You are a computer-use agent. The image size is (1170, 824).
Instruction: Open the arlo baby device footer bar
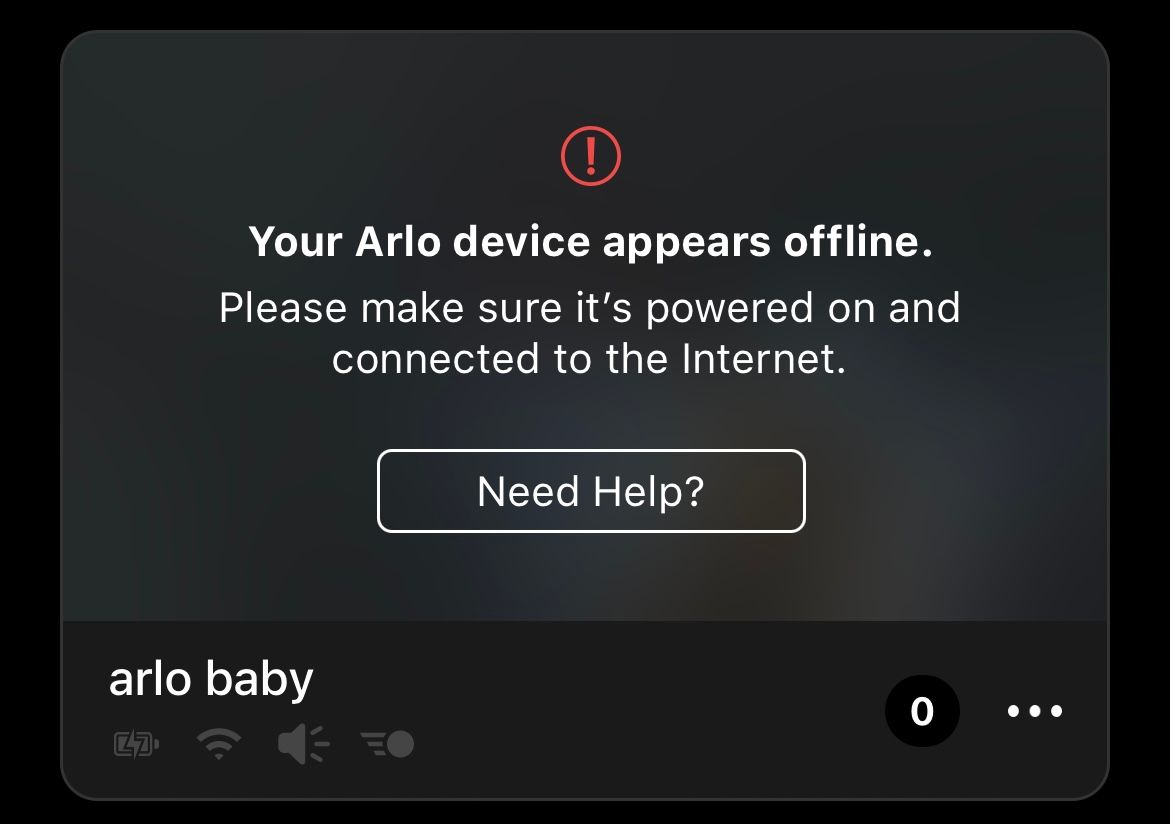(585, 710)
